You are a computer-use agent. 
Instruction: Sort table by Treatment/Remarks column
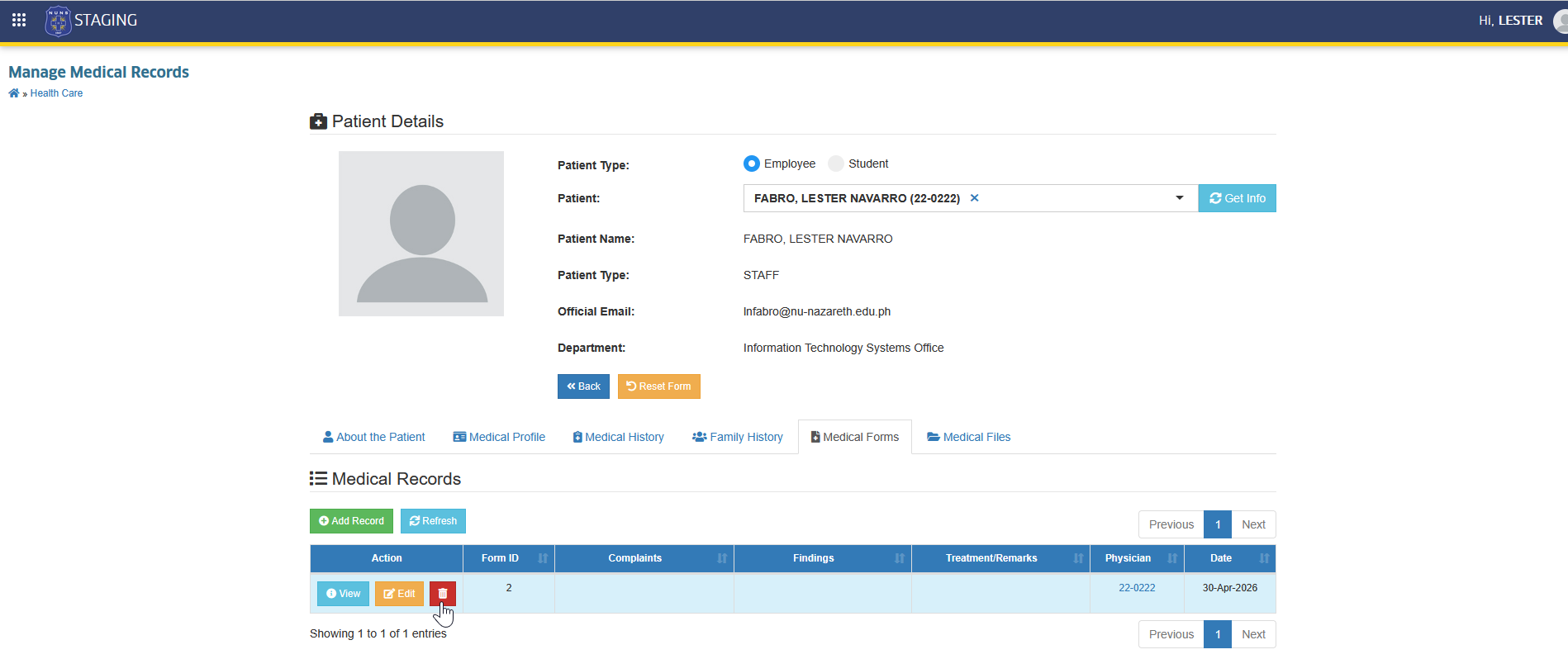pos(1001,558)
